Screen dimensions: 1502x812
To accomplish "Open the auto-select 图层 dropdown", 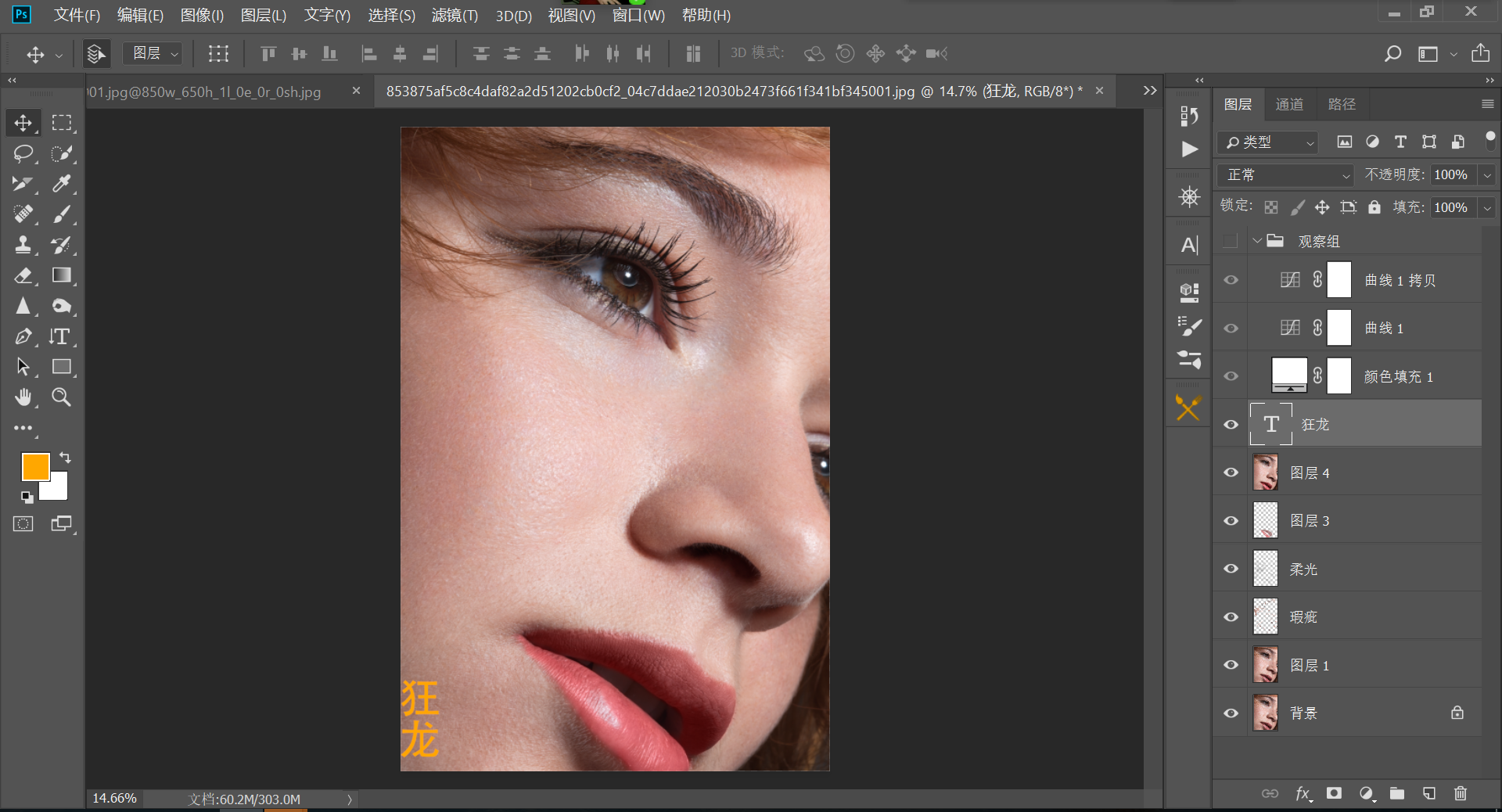I will point(153,53).
